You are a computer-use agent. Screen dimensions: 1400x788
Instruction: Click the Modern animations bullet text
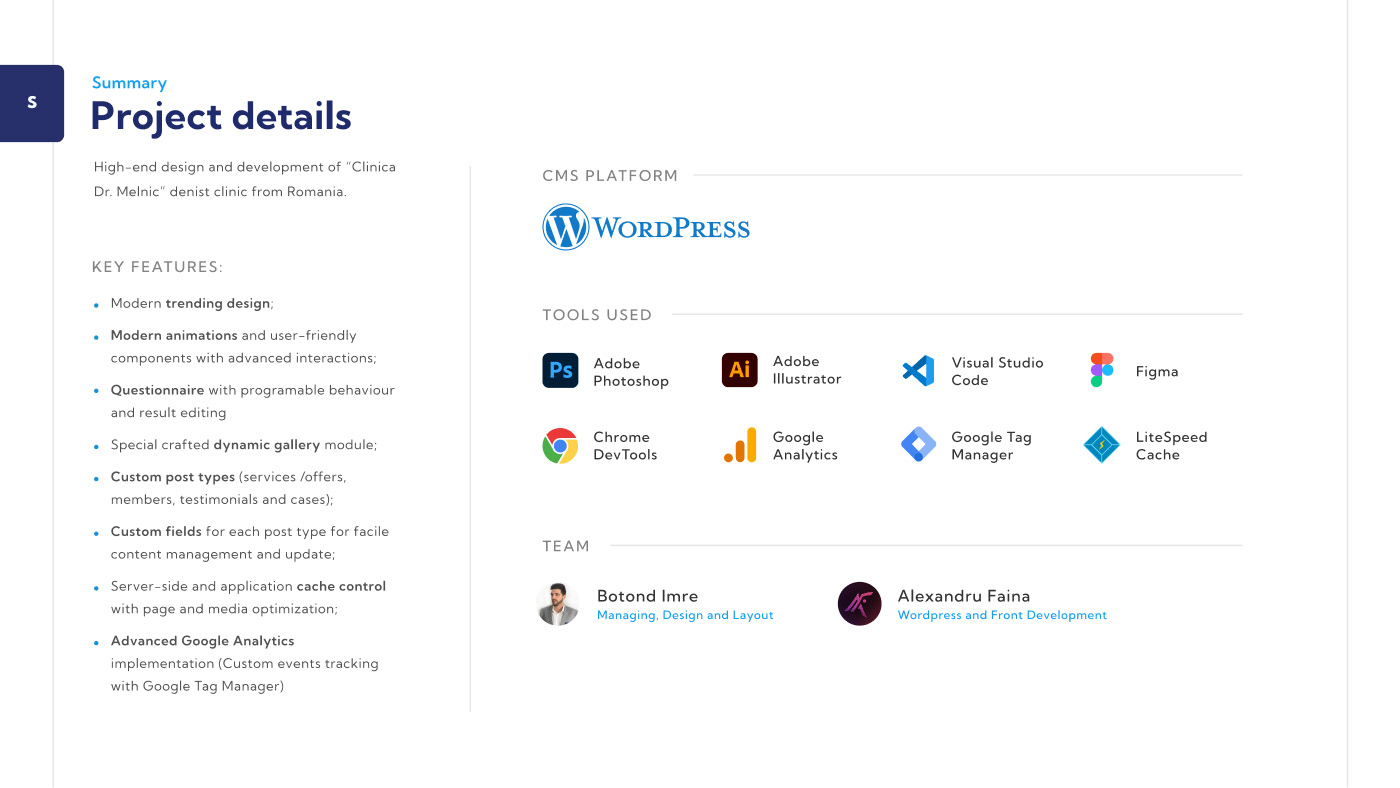[243, 347]
